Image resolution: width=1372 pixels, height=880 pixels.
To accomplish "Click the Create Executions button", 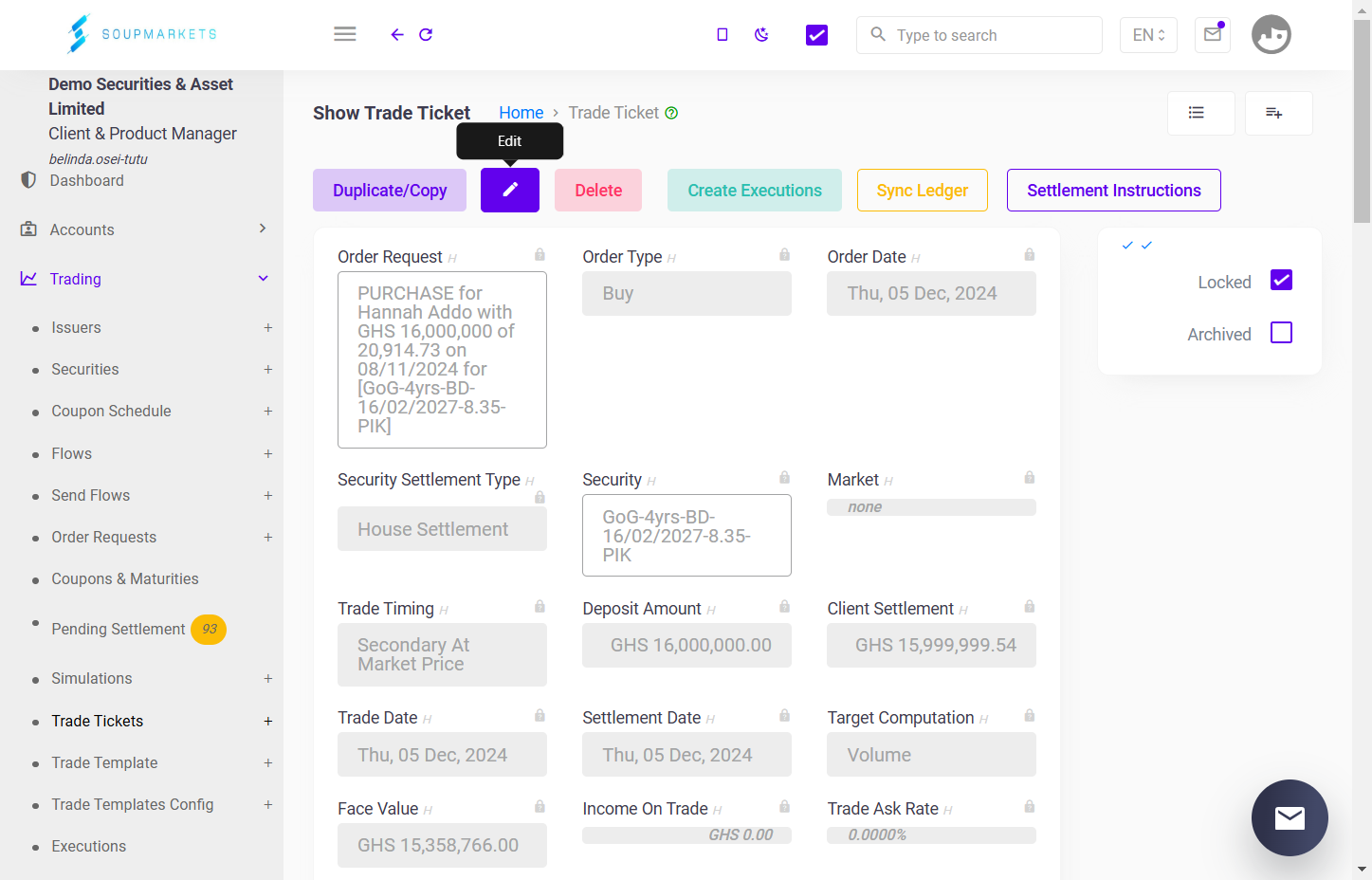I will (755, 190).
